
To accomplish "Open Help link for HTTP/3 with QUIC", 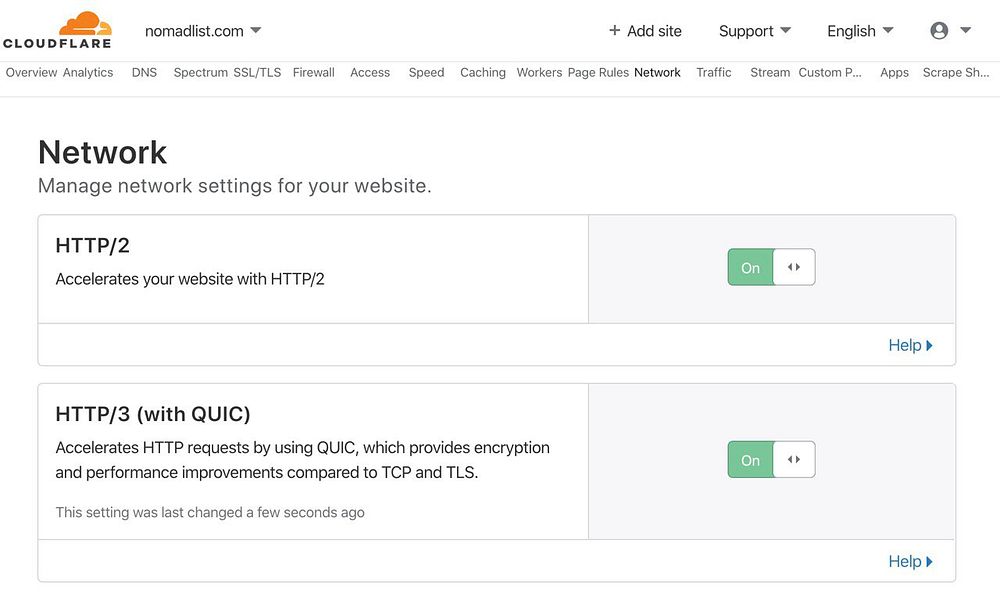I will pos(910,561).
